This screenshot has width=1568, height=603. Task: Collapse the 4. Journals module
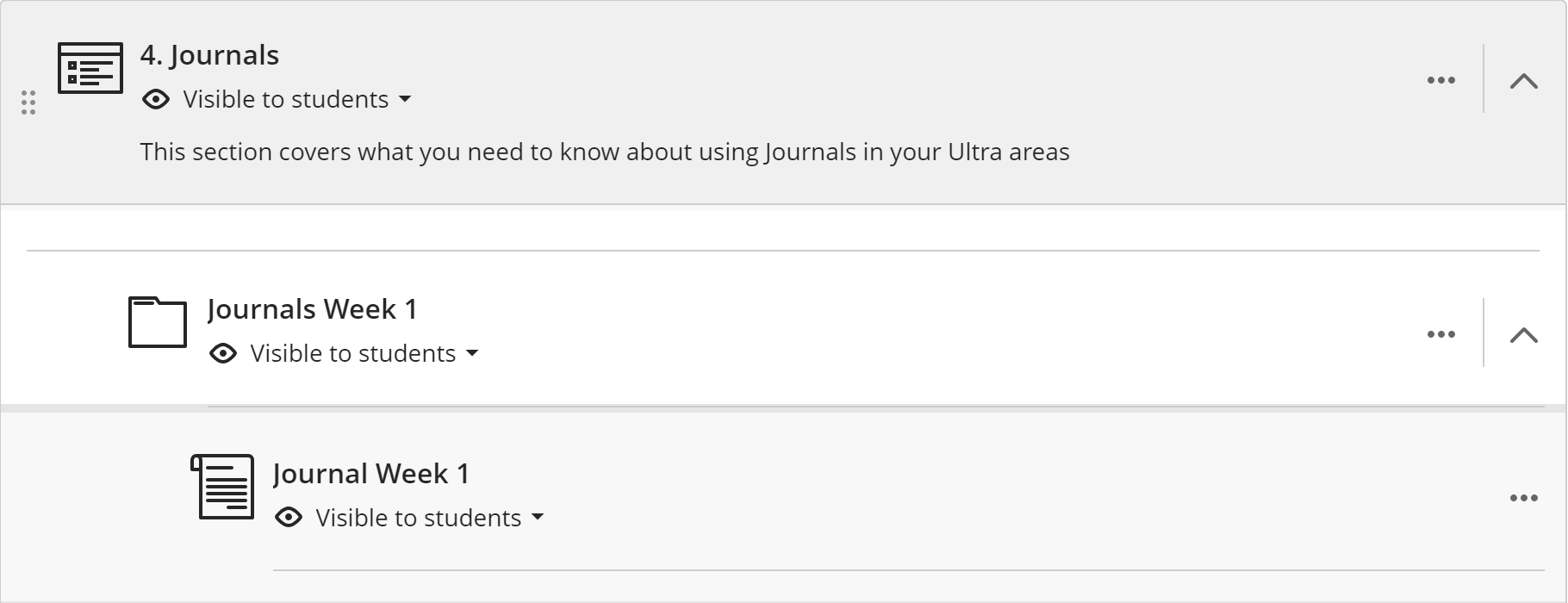[1523, 81]
